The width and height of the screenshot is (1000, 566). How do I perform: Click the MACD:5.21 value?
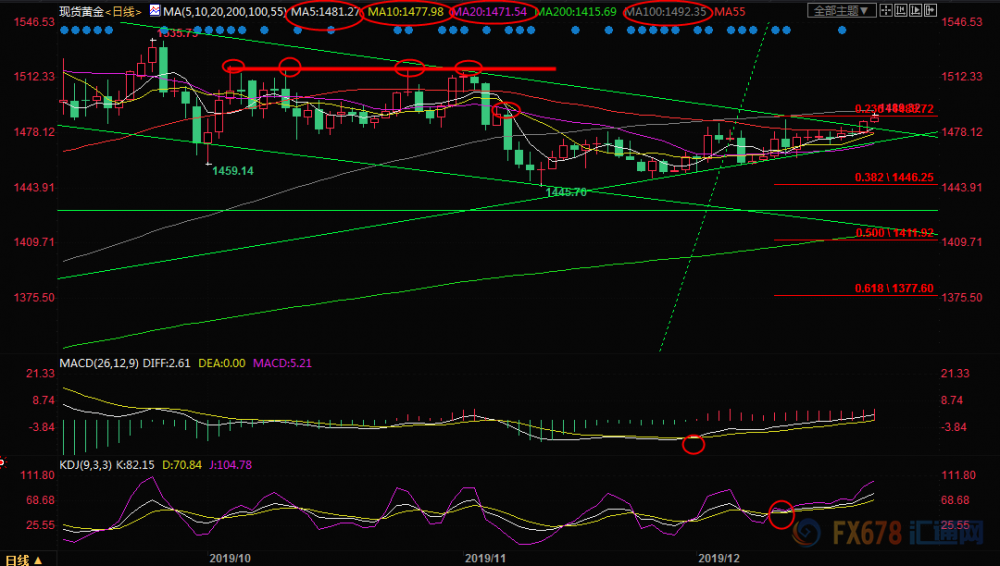tap(283, 363)
